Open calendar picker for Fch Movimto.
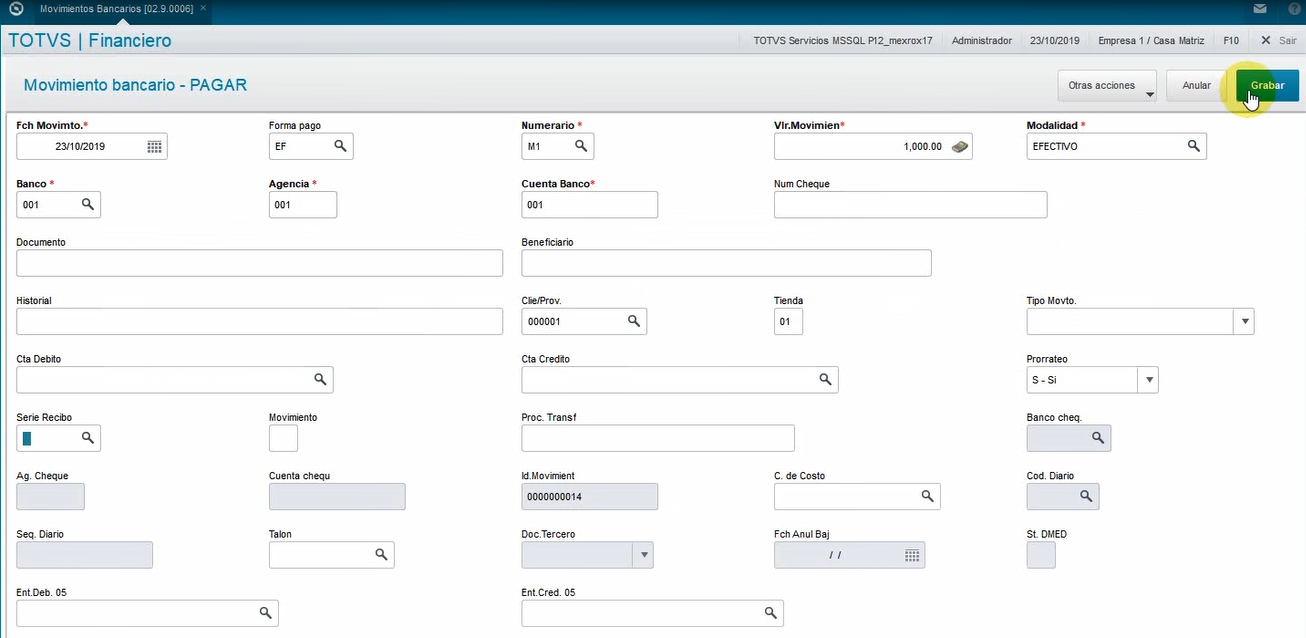 154,146
